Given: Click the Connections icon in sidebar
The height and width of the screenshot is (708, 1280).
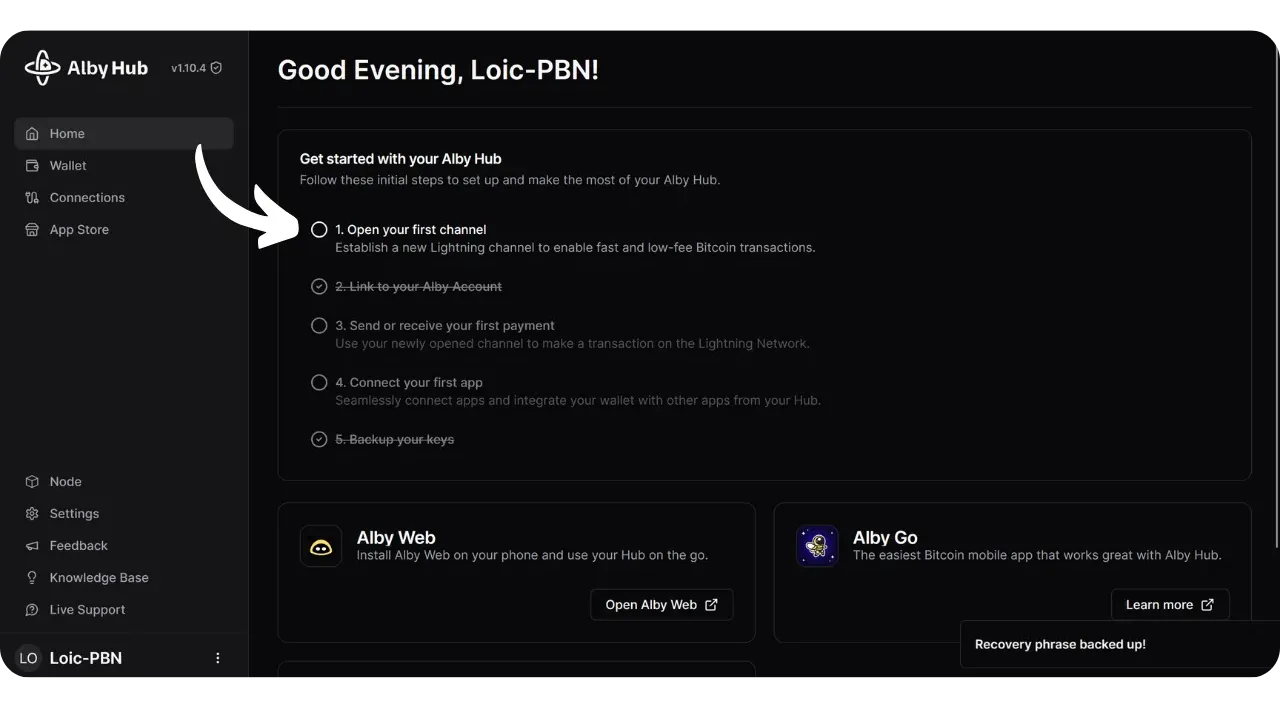Looking at the screenshot, I should (x=32, y=198).
